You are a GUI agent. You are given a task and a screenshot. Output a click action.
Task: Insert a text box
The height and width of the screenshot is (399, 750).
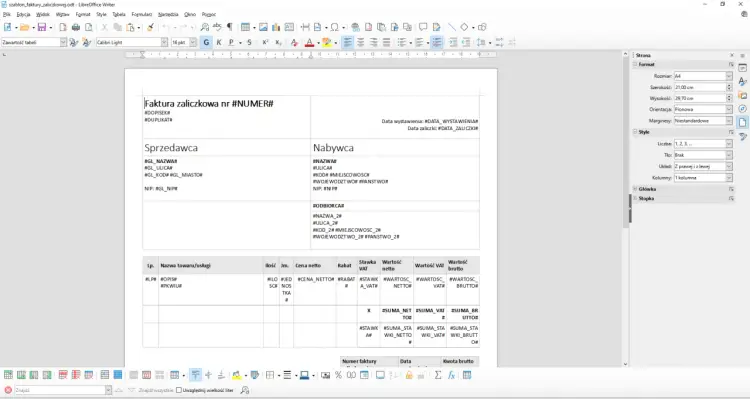pyautogui.click(x=289, y=27)
